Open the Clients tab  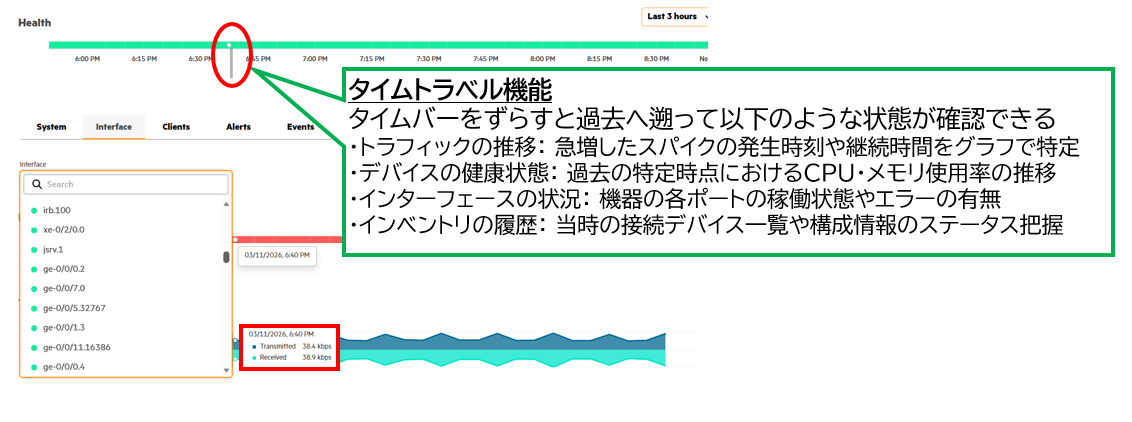pyautogui.click(x=177, y=127)
